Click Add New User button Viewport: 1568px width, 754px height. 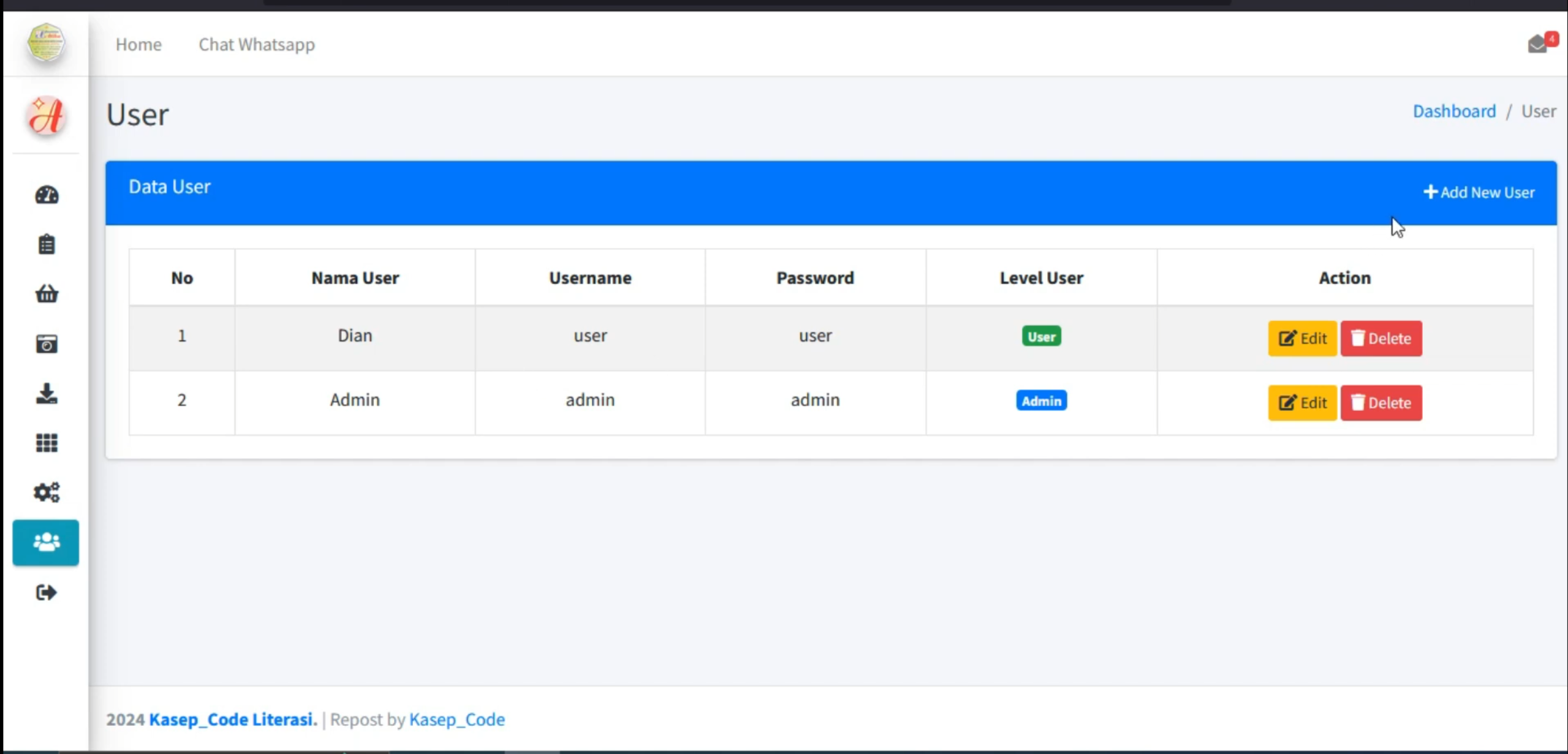tap(1479, 192)
